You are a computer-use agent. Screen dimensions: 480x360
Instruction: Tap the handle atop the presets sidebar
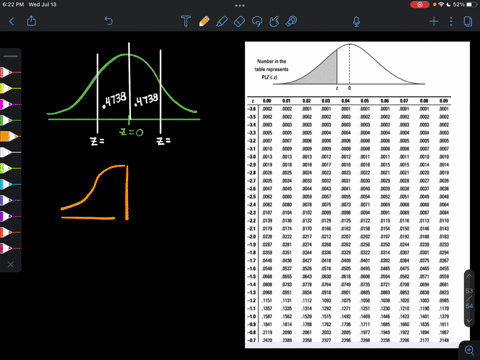tap(11, 56)
